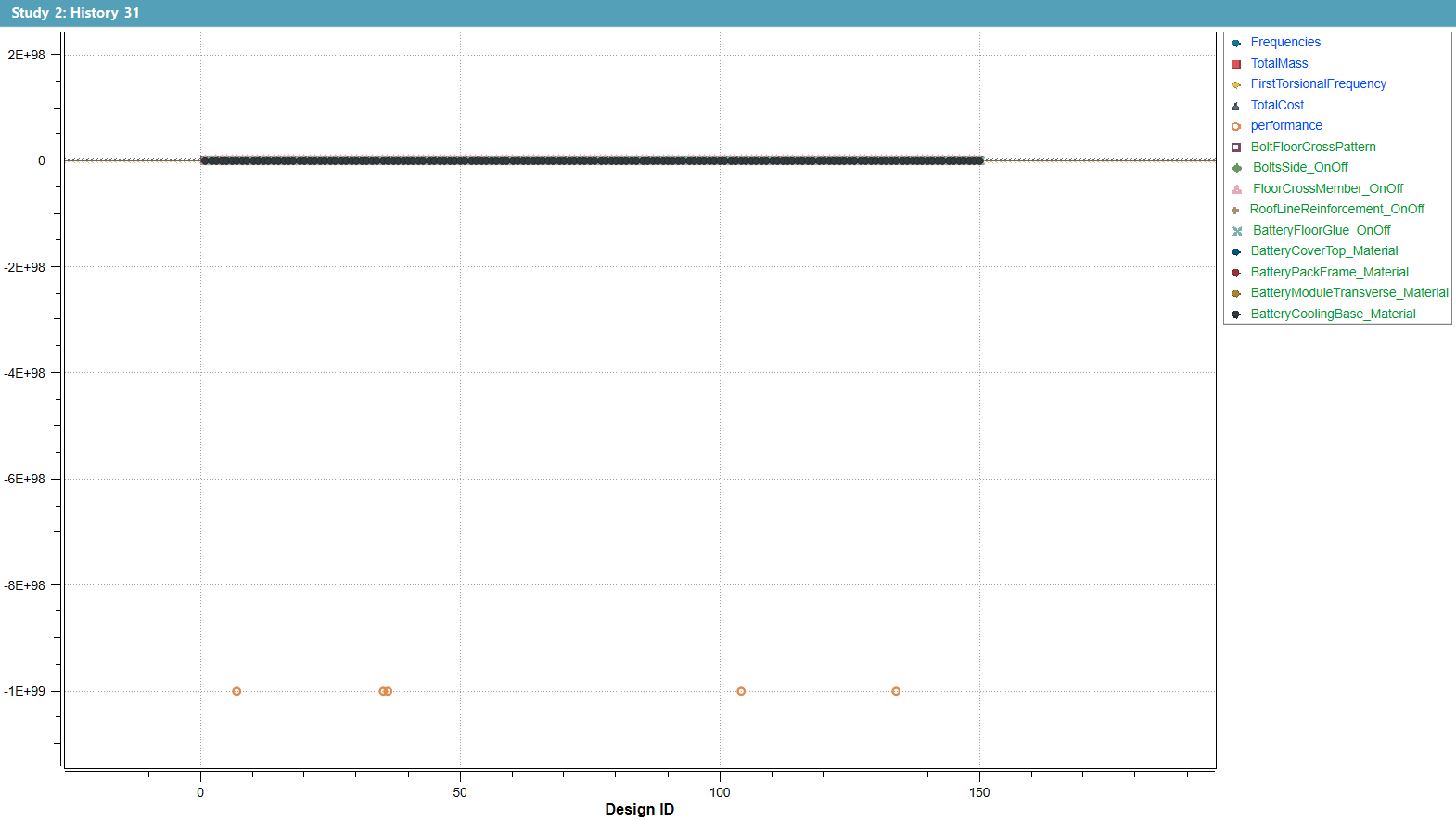Click the green marker beside BoltsSide_OnOff
The height and width of the screenshot is (821, 1456).
(x=1237, y=168)
